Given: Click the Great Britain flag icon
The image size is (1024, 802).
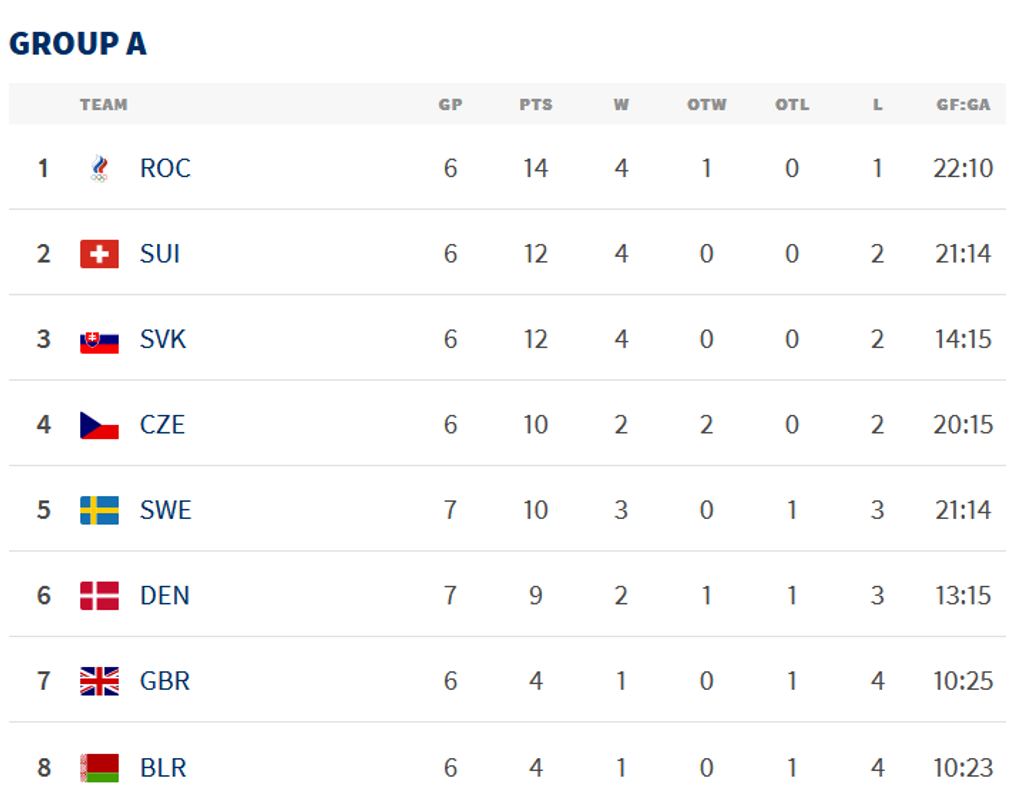Looking at the screenshot, I should point(99,681).
